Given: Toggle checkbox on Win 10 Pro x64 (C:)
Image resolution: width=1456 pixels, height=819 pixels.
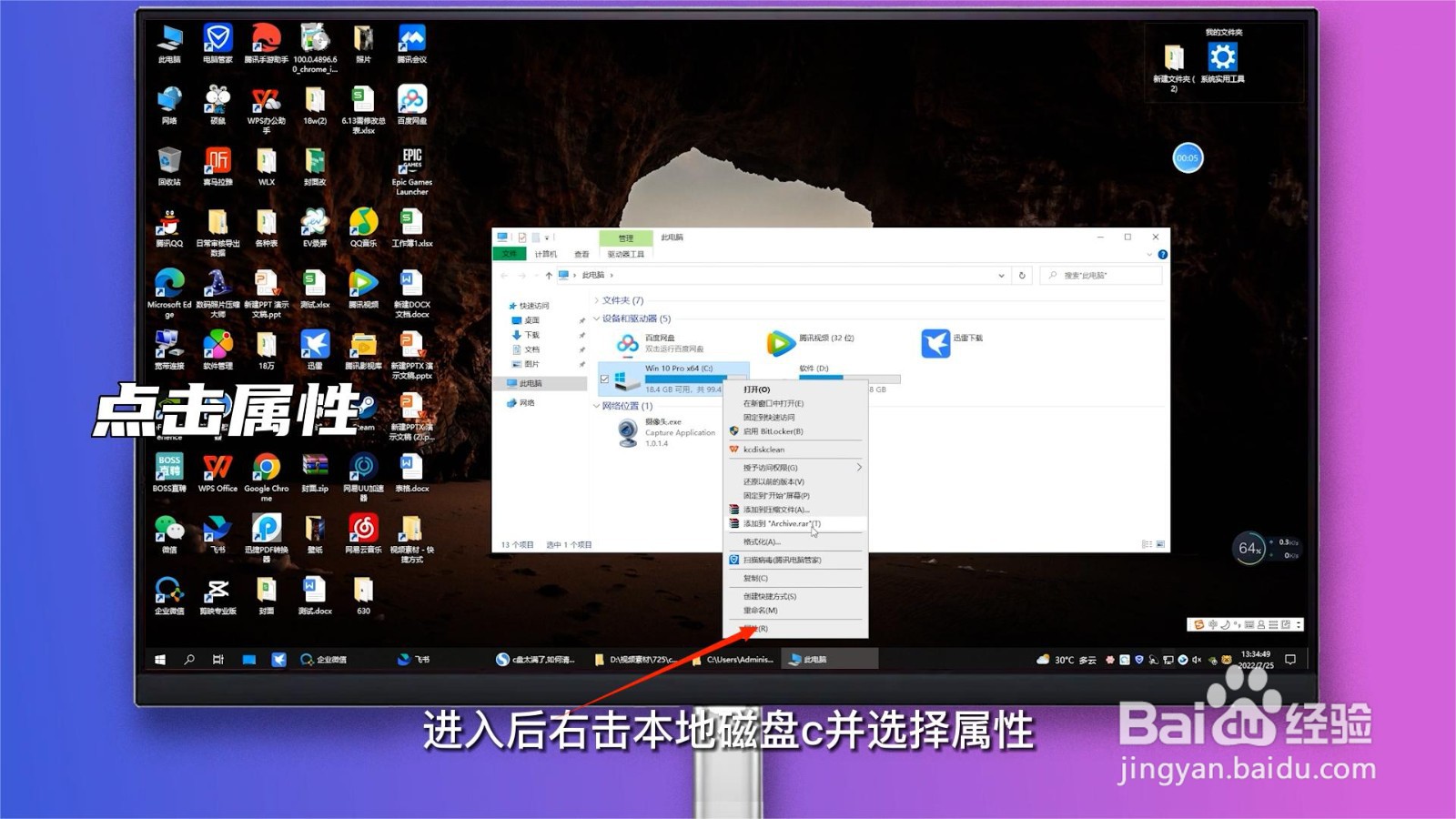Looking at the screenshot, I should coord(604,379).
